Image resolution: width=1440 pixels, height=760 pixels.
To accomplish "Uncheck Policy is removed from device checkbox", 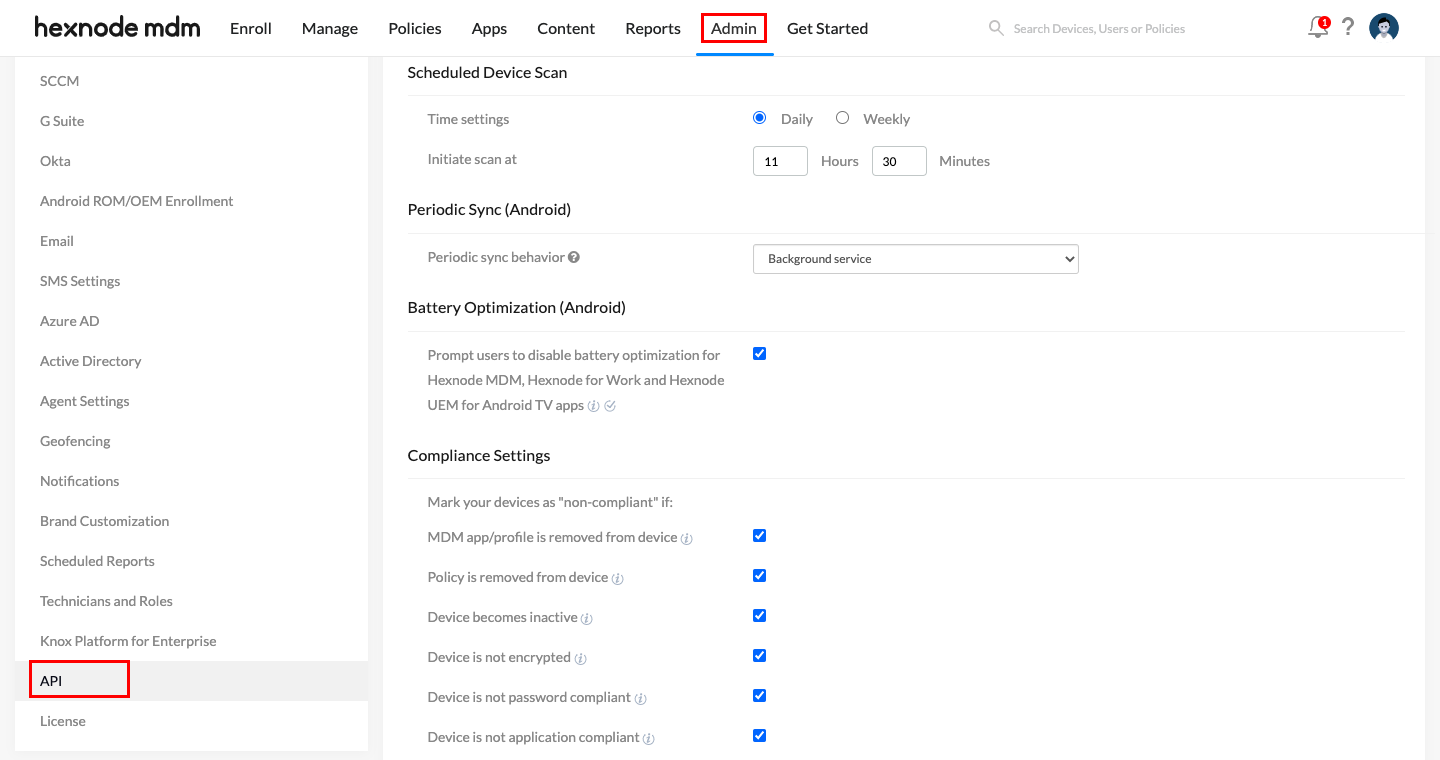I will coord(759,576).
